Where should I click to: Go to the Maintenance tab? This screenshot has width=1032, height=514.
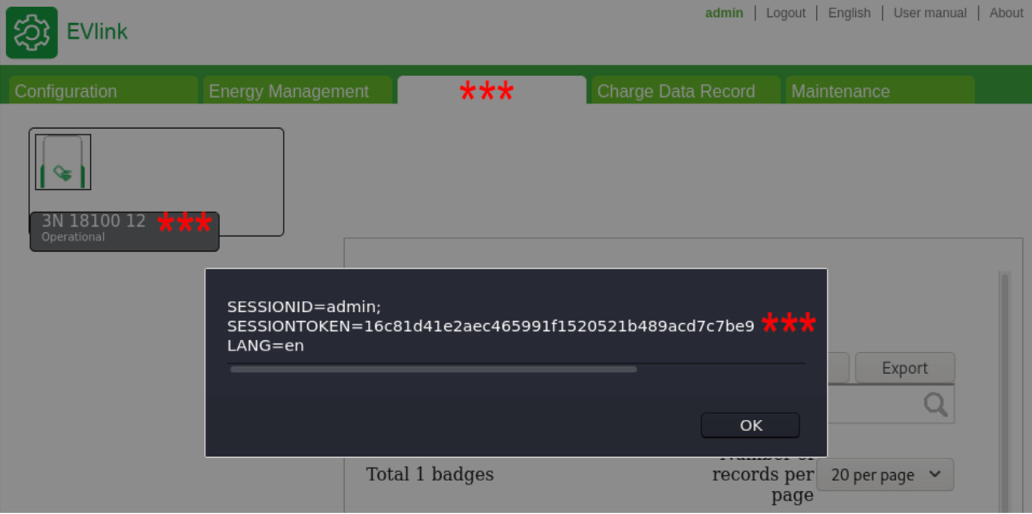[x=880, y=91]
